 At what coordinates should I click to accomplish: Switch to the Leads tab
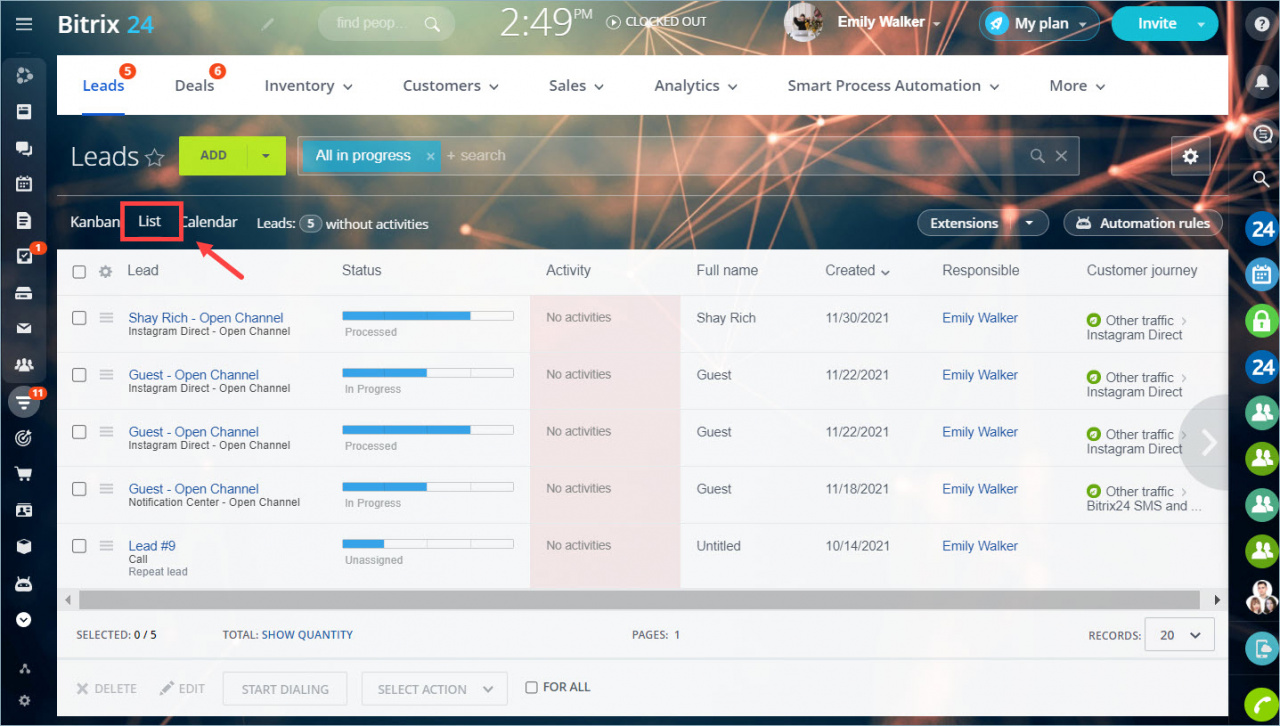point(103,86)
